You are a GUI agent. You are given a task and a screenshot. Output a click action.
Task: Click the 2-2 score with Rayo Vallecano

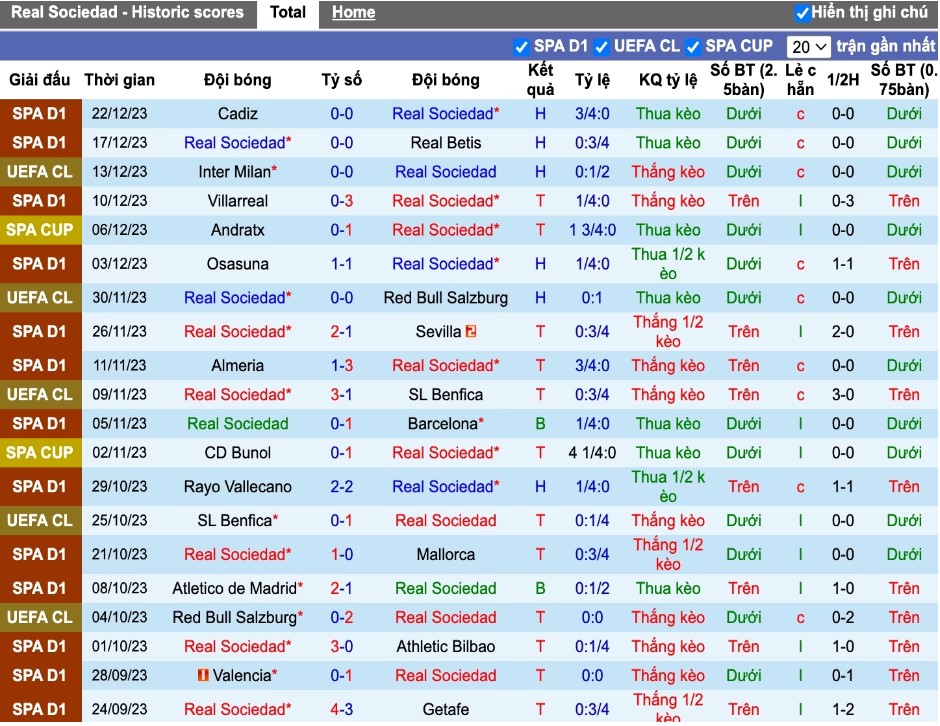point(341,486)
